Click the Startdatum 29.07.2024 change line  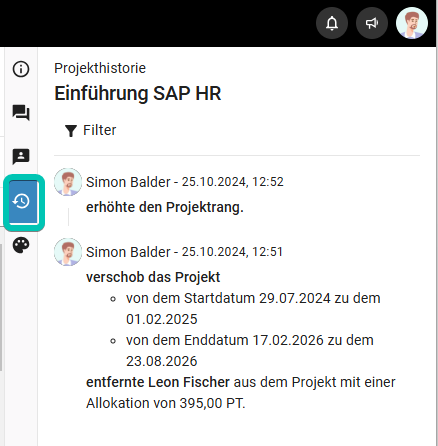coord(253,309)
